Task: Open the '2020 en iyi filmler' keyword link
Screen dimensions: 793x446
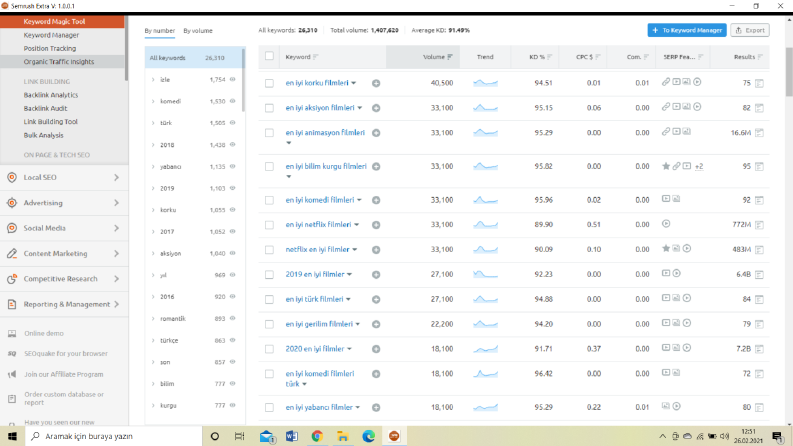Action: (315, 349)
